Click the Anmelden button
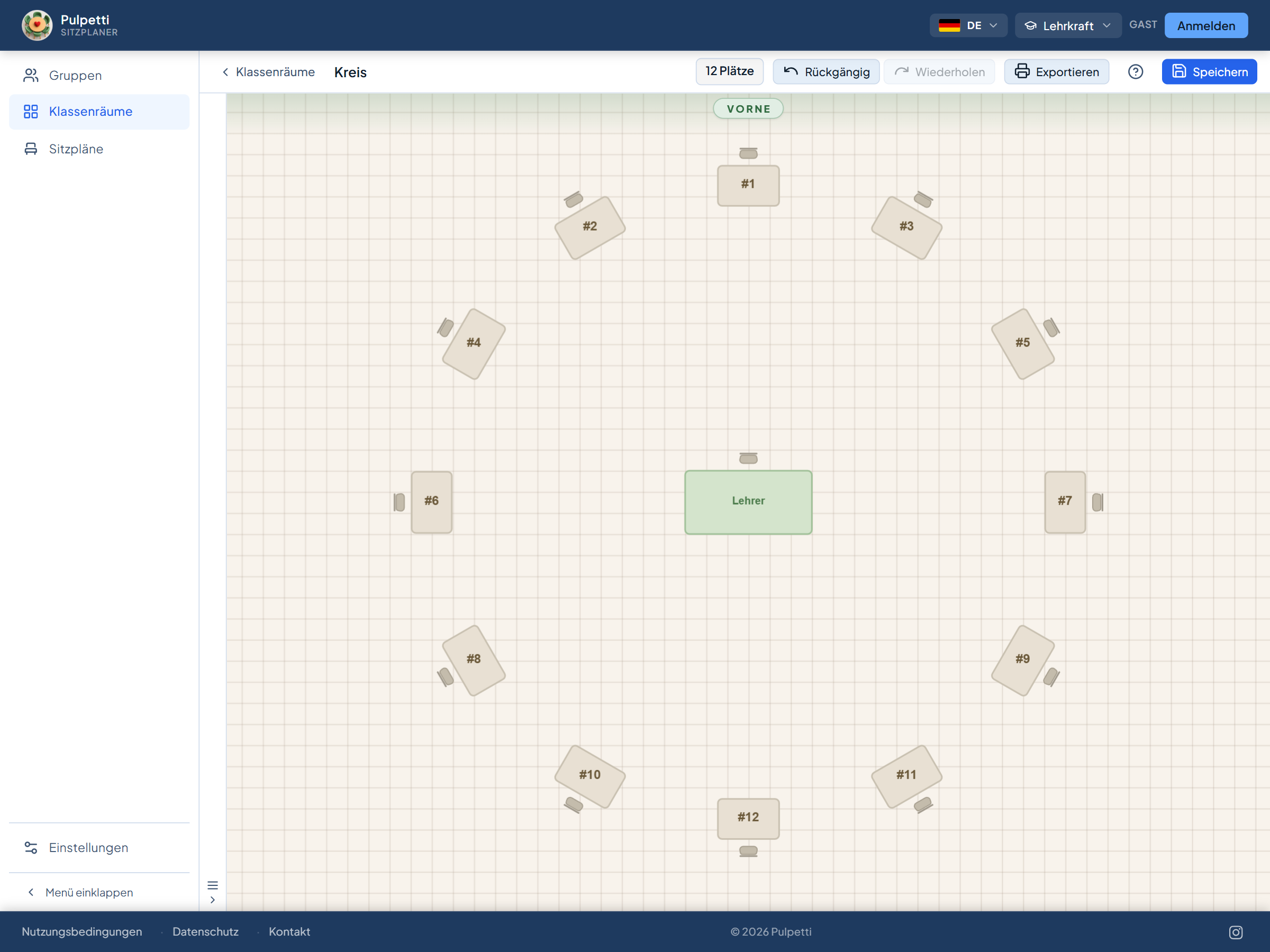 click(x=1205, y=25)
